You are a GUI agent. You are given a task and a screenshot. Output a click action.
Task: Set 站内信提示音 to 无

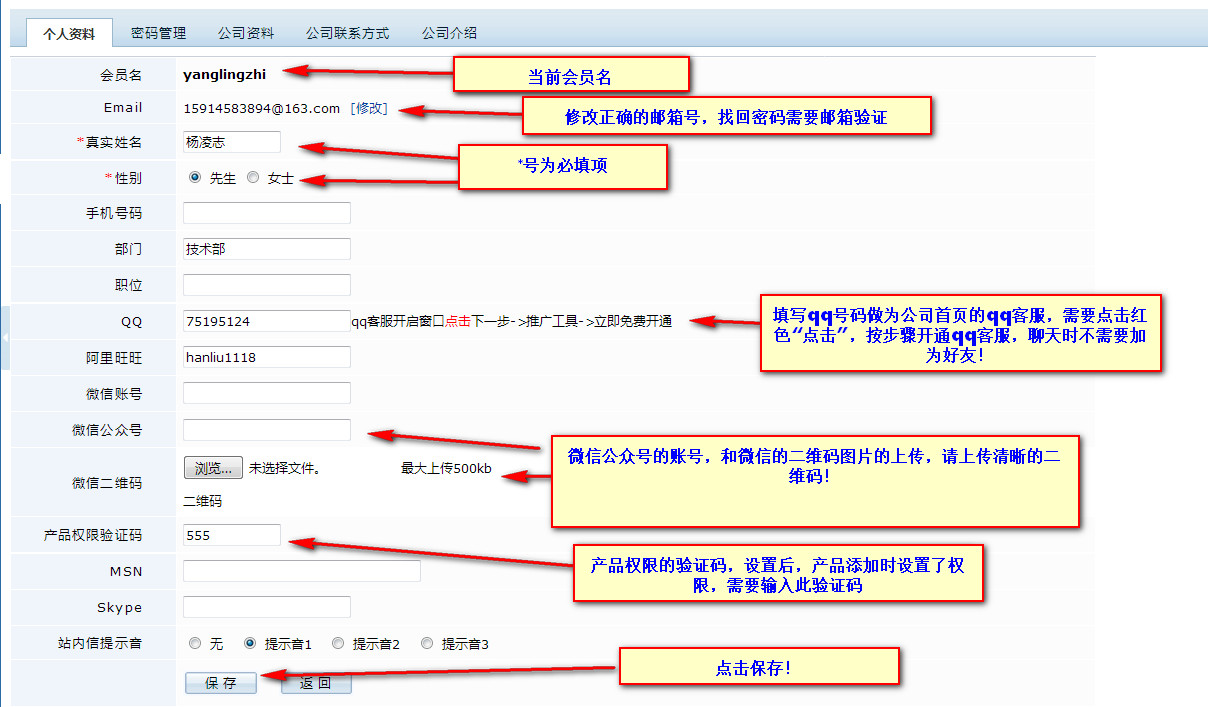[195, 643]
